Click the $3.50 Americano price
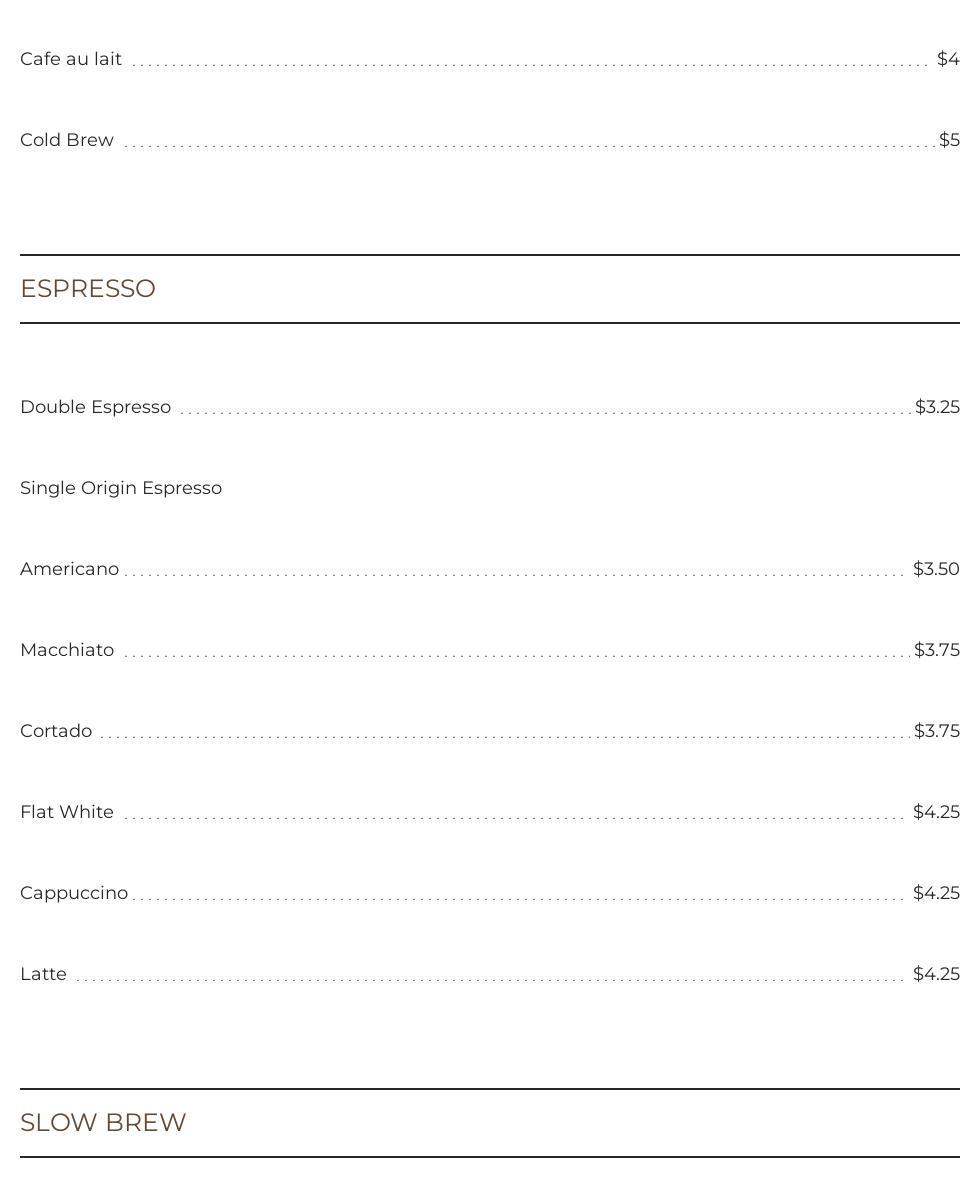Screen dimensions: 966x1198 point(936,569)
